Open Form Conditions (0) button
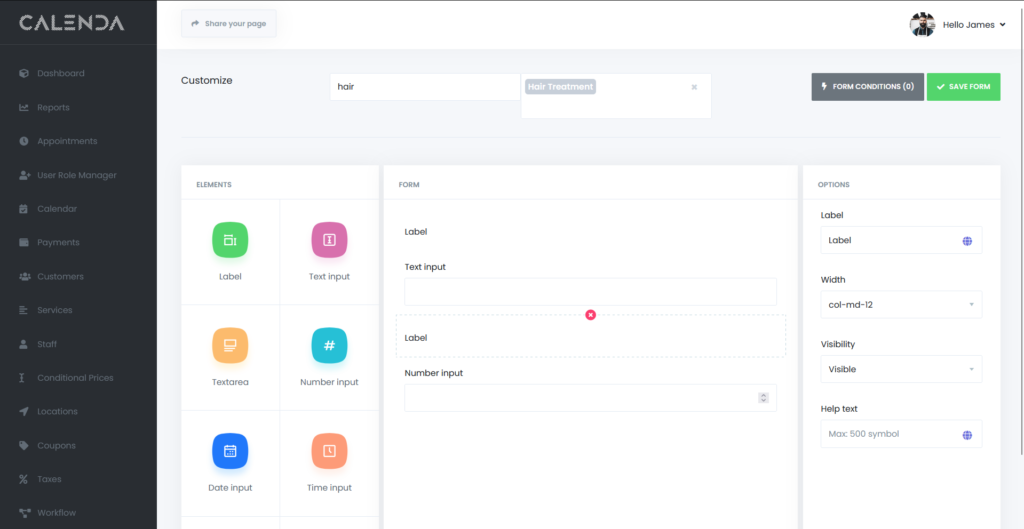The height and width of the screenshot is (529, 1024). [867, 87]
